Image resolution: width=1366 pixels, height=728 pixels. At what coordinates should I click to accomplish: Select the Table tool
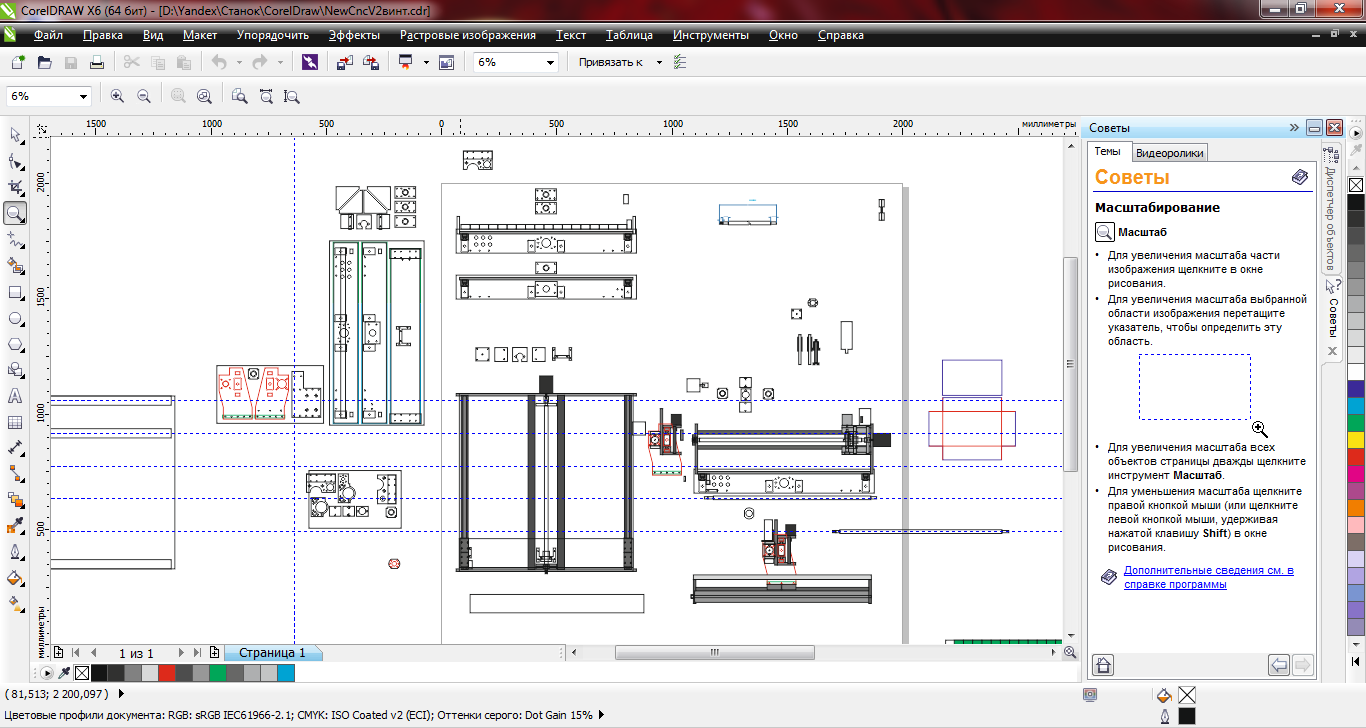pos(15,422)
